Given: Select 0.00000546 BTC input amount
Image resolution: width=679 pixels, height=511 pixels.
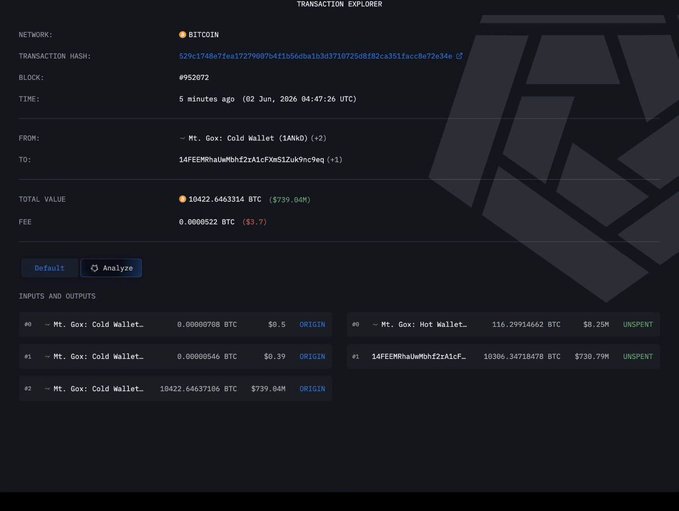Looking at the screenshot, I should (207, 356).
